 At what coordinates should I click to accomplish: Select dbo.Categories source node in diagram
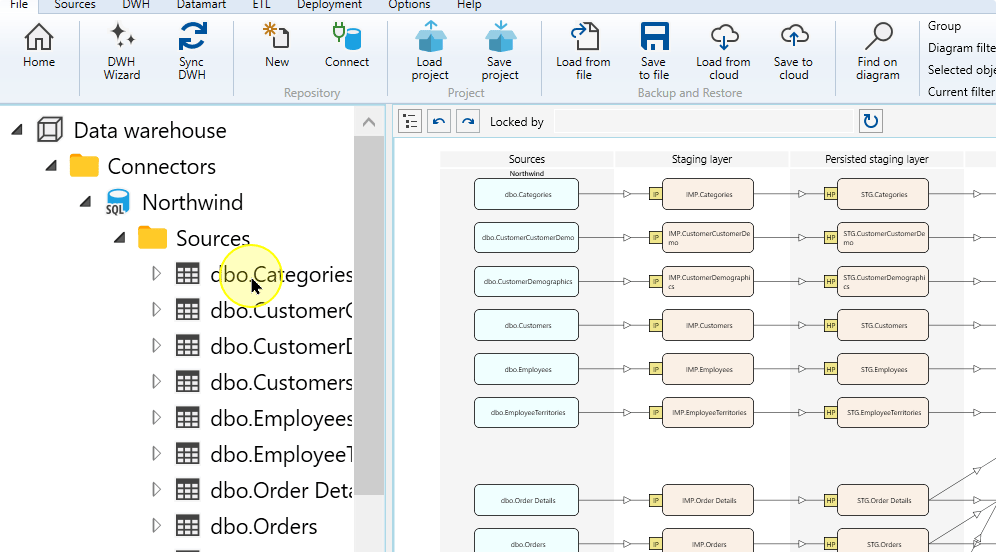(527, 194)
